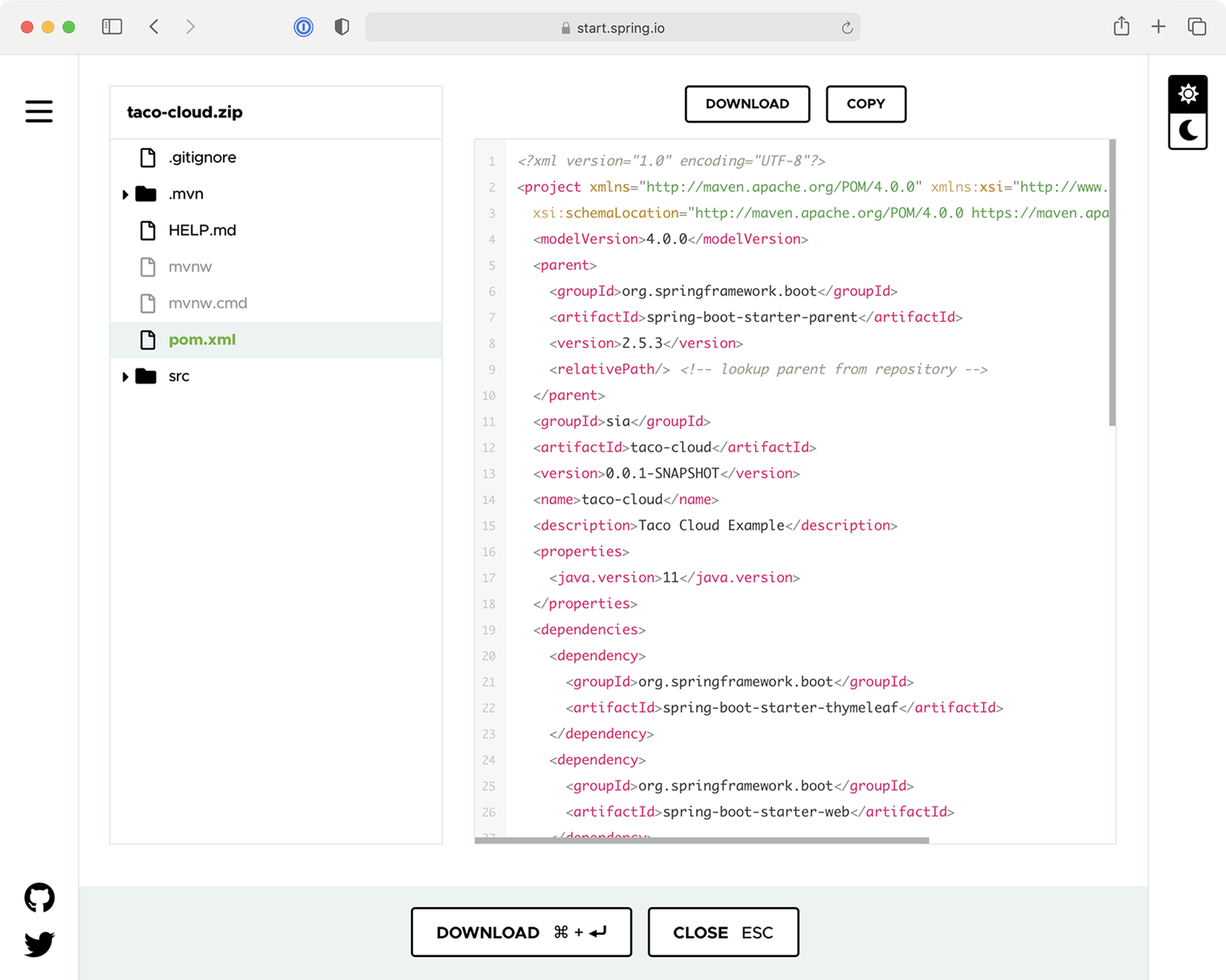Click the taco-cloud.zip title
1226x980 pixels.
point(185,112)
